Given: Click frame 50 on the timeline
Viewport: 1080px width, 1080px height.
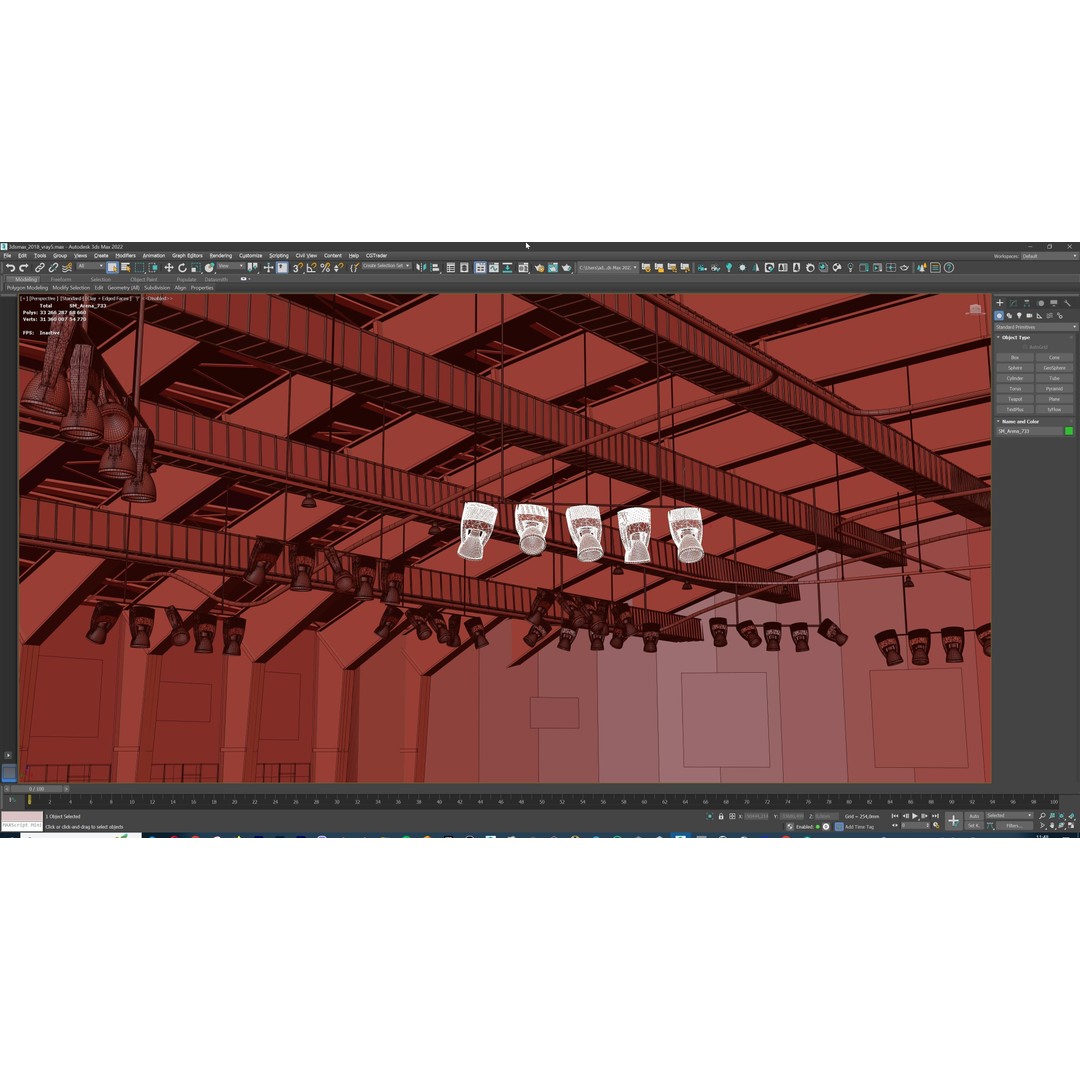Looking at the screenshot, I should [542, 800].
